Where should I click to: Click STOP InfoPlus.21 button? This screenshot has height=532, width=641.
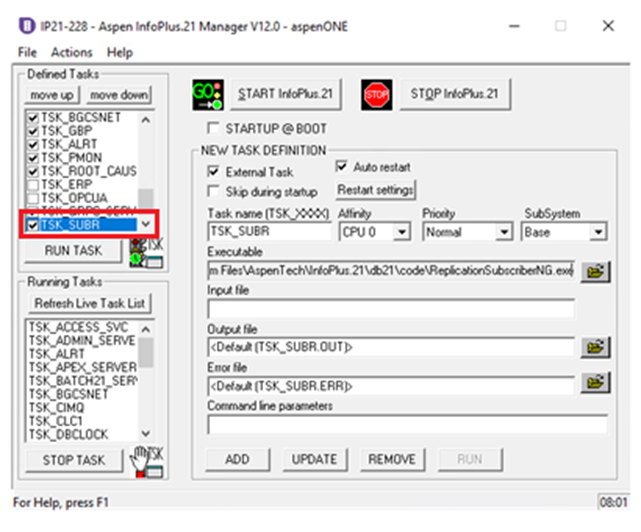(x=455, y=94)
